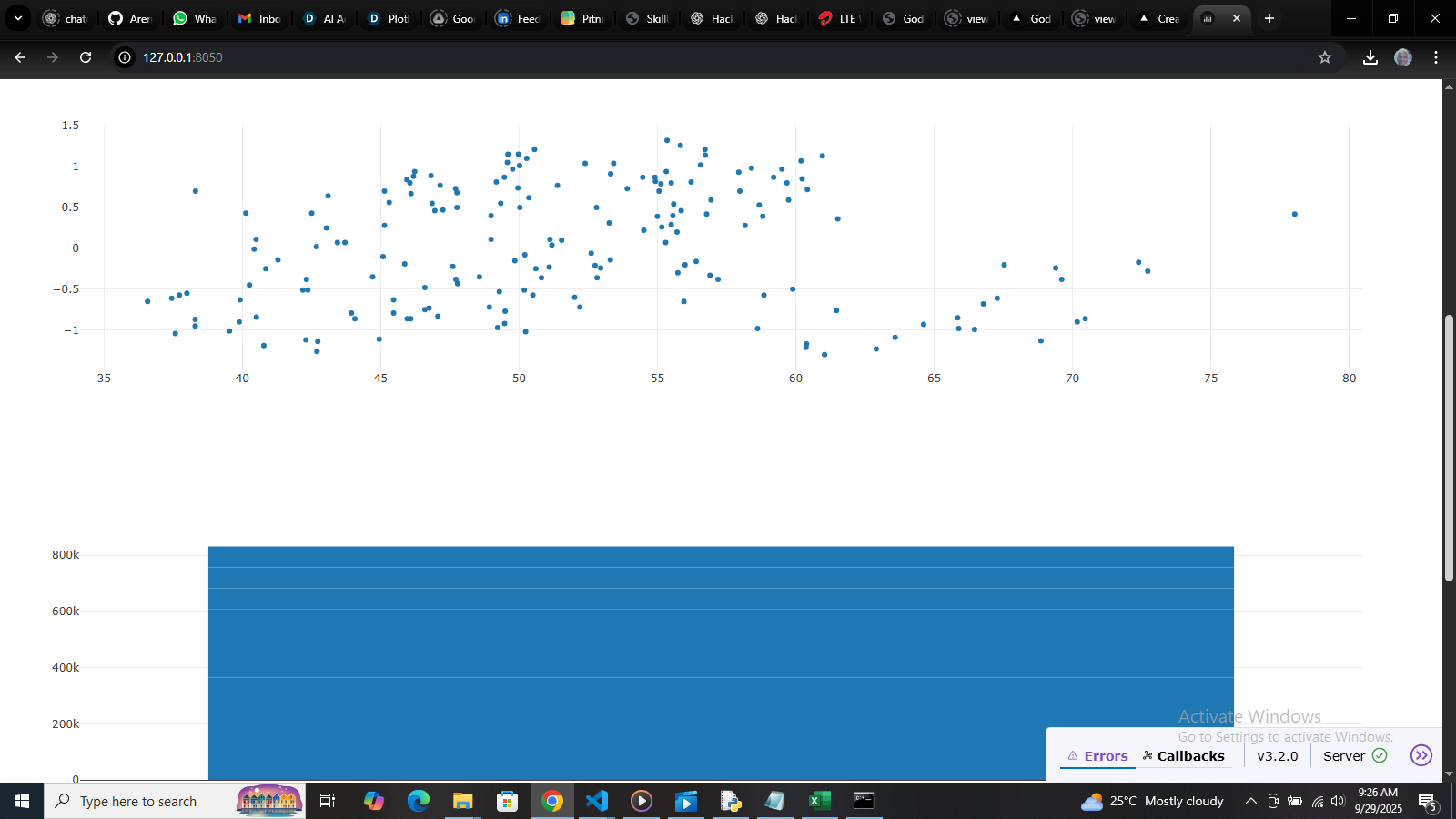The image size is (1456, 819).
Task: Open the weather widget showing 25°C
Action: (x=1152, y=801)
